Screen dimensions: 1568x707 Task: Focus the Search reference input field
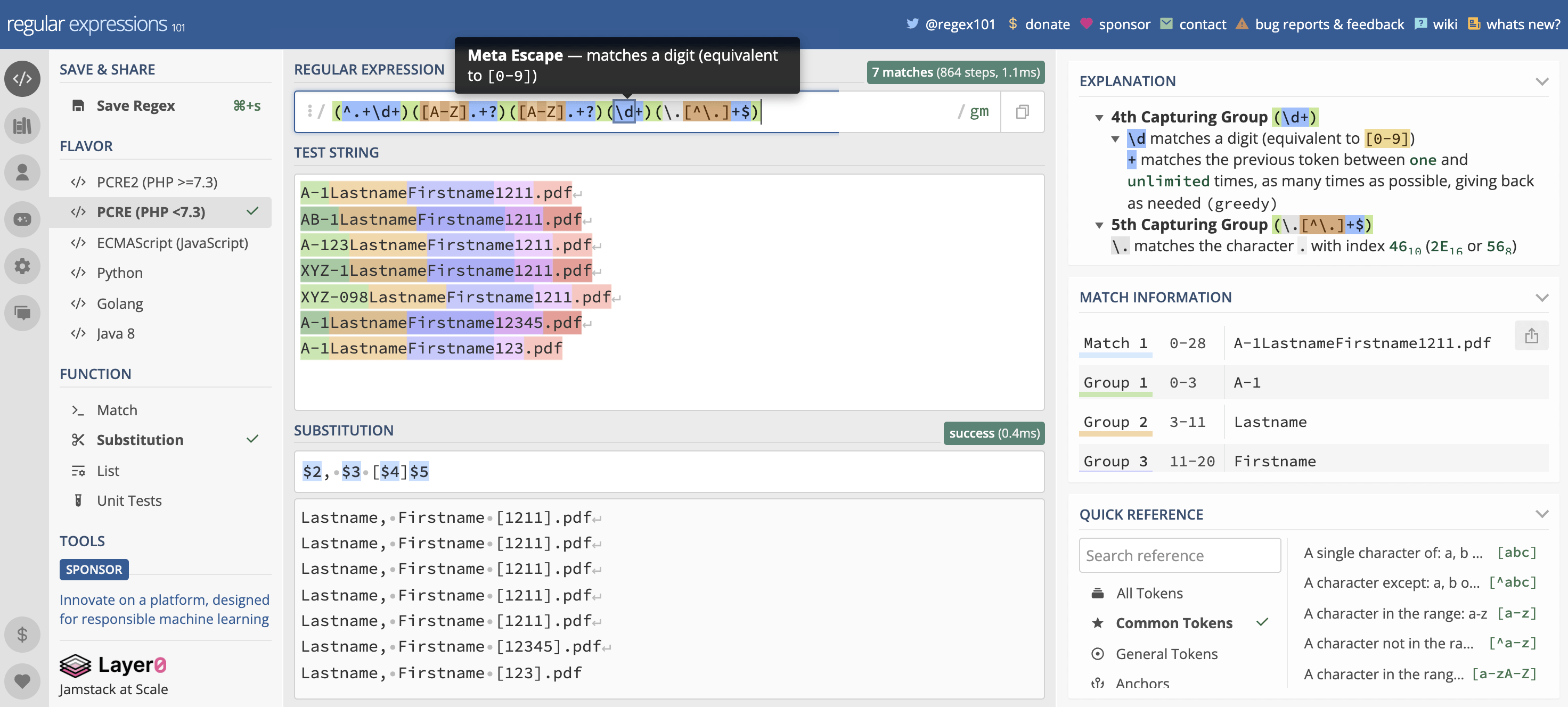click(x=1179, y=555)
